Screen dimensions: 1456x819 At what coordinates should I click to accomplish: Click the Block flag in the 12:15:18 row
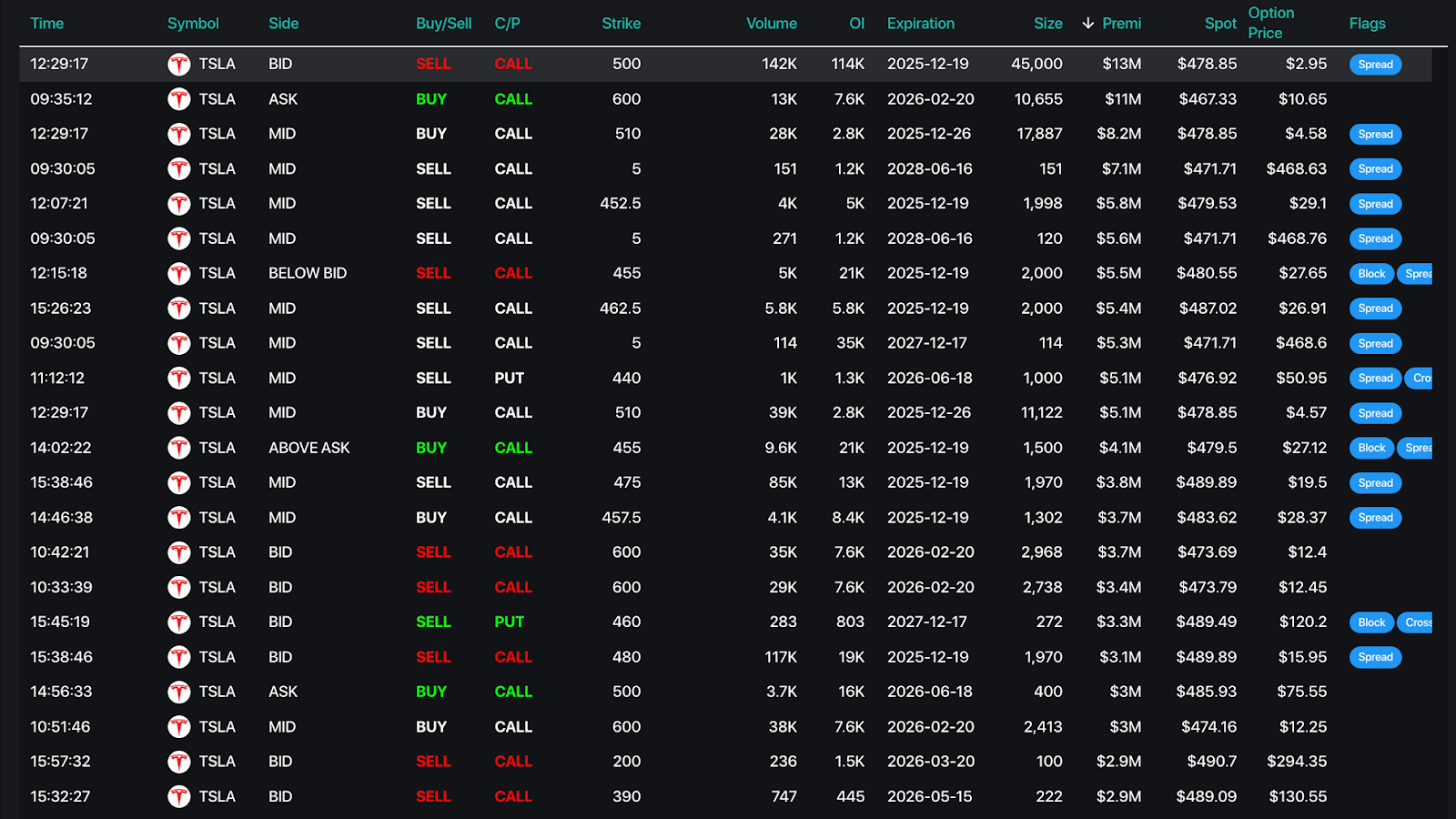click(1371, 274)
